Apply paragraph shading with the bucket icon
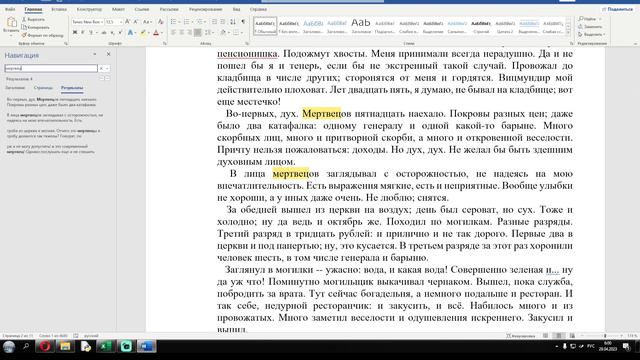 pyautogui.click(x=223, y=32)
